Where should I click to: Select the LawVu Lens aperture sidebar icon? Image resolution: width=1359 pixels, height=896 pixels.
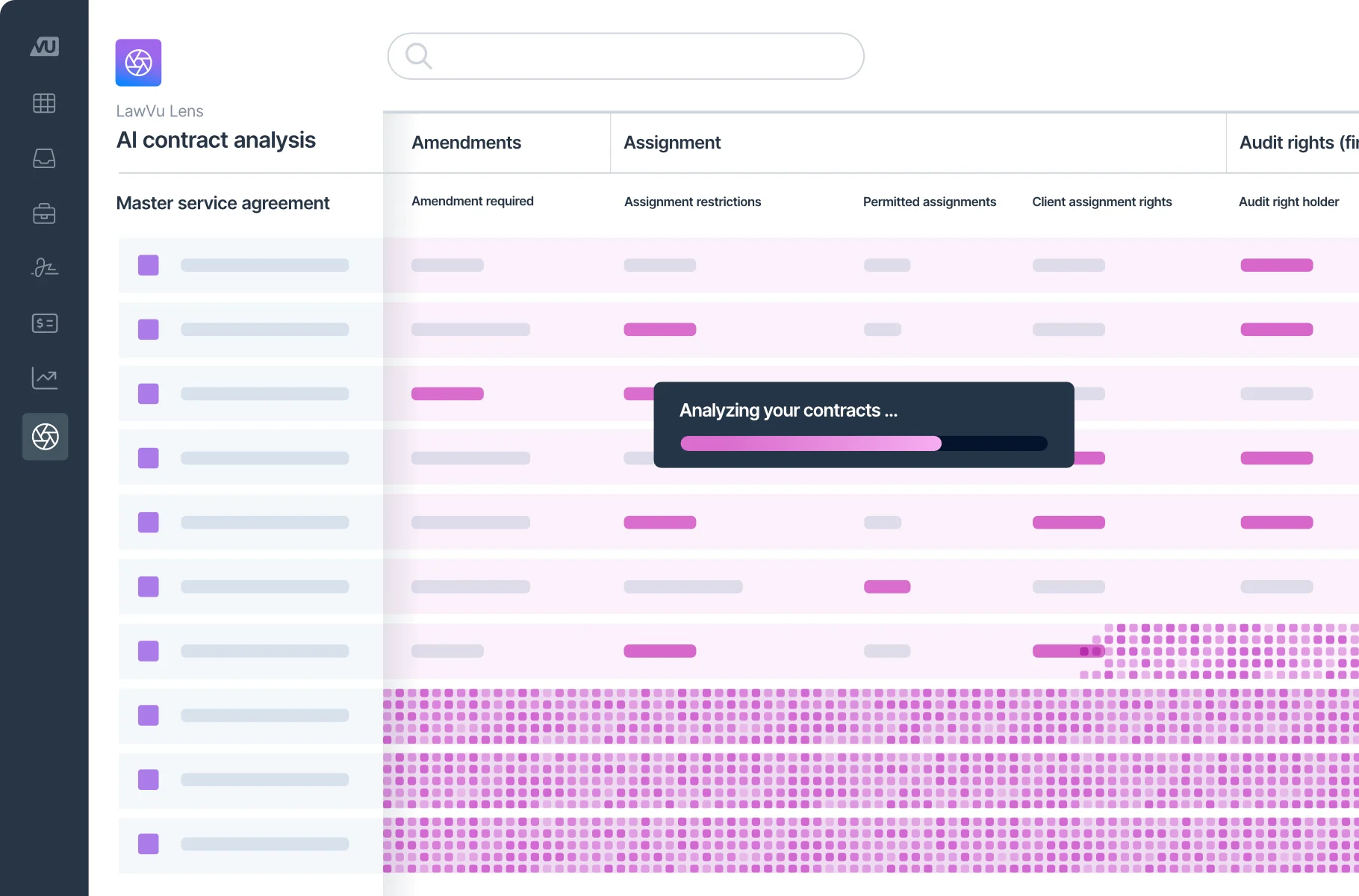(x=45, y=437)
